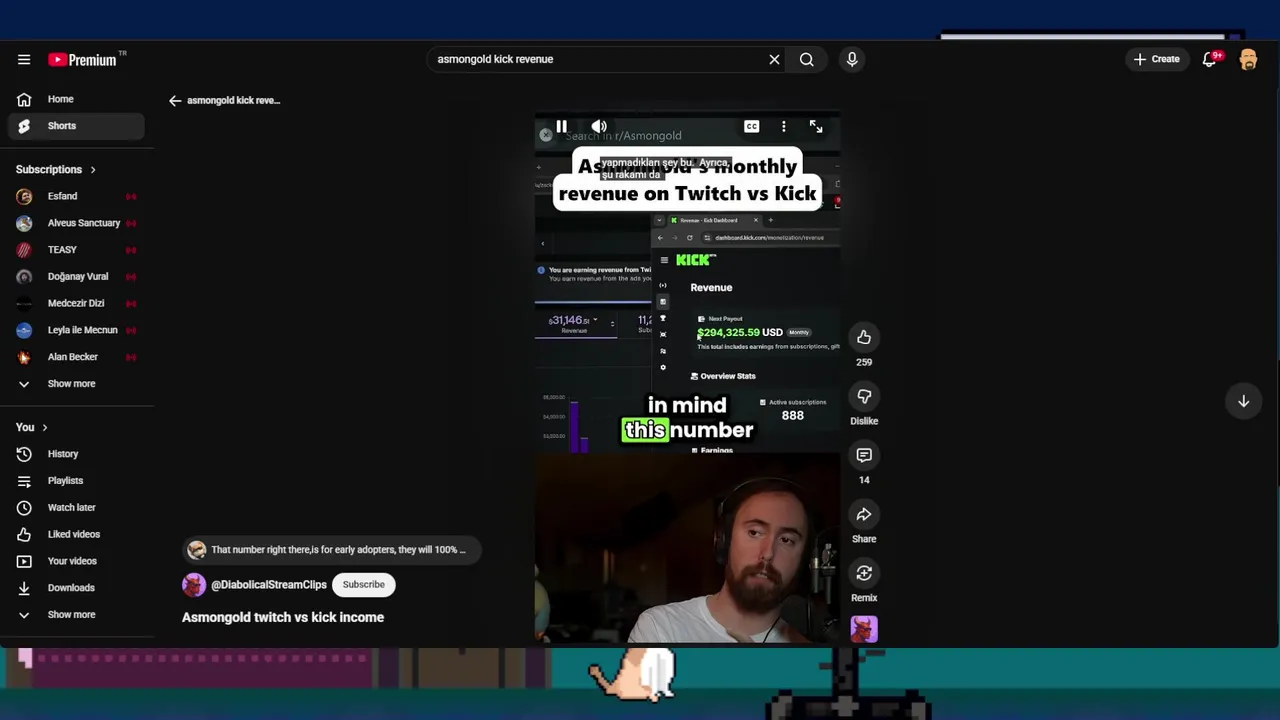Screen dimensions: 1280x720
Task: Open the YouTube hamburger guide menu
Action: coord(24,60)
